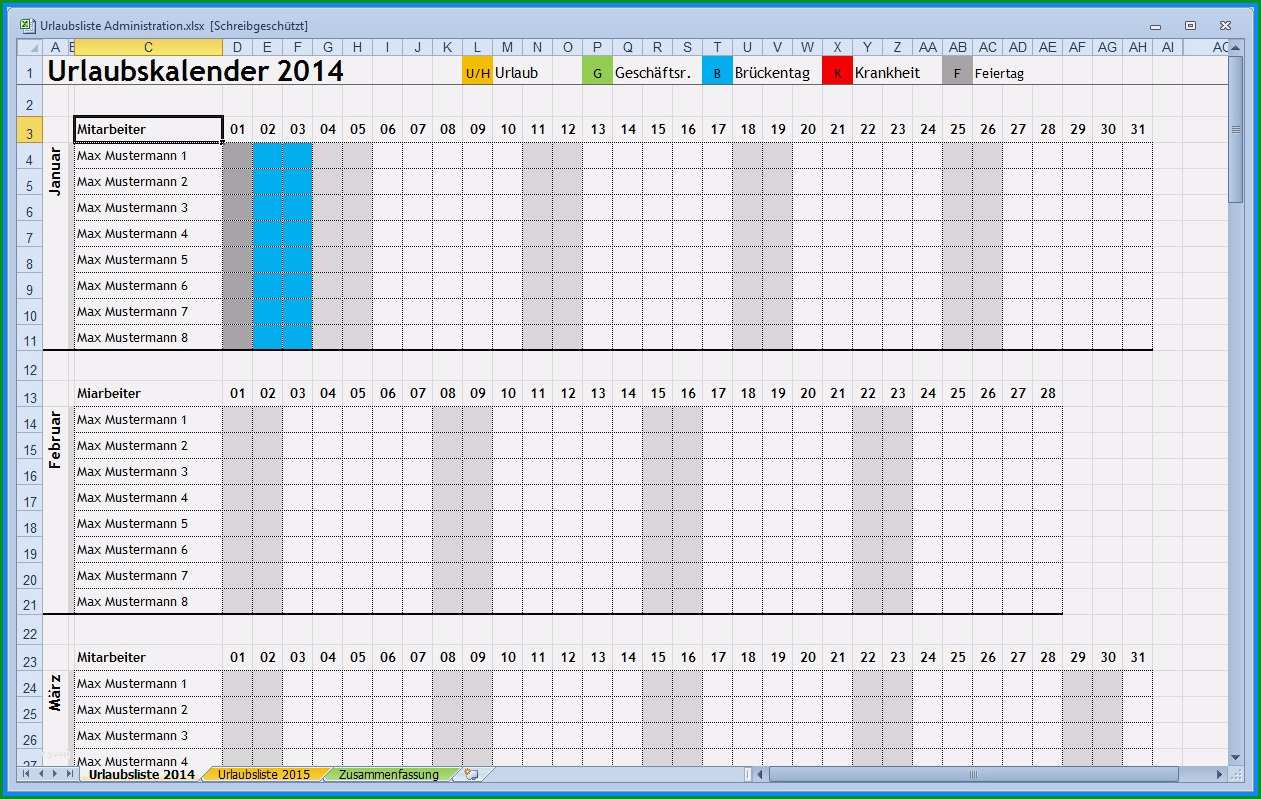Screen dimensions: 1261x799
Task: Click the previous sheet tab arrow
Action: point(42,774)
